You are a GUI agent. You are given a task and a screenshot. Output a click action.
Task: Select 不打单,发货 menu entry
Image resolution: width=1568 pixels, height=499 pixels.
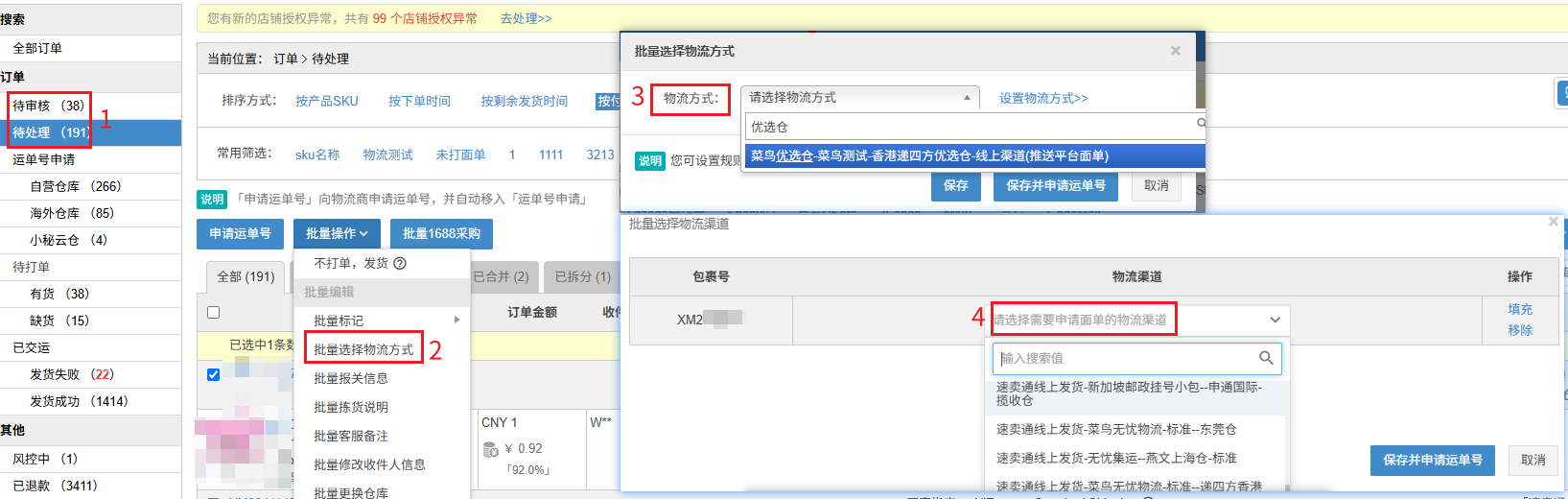(351, 263)
